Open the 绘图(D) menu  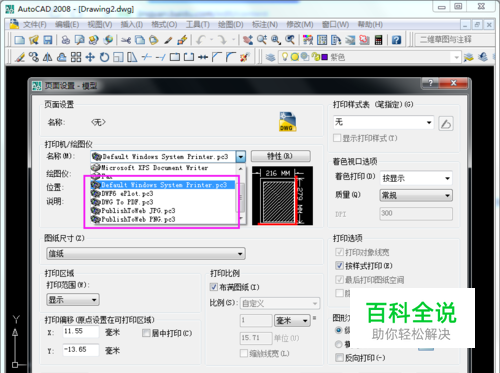(231, 24)
